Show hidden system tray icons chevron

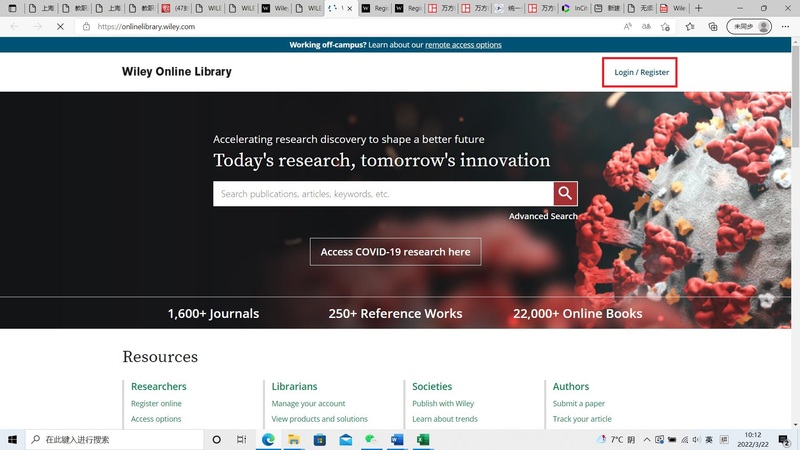[x=647, y=439]
